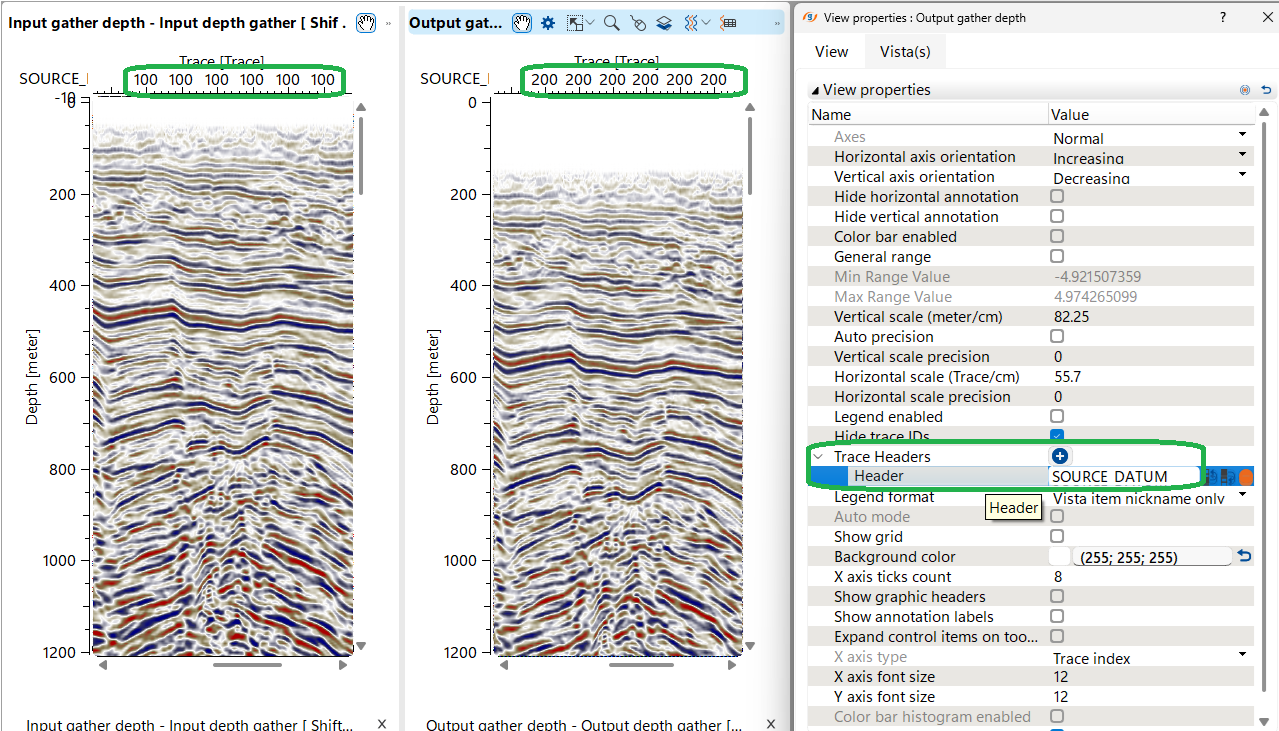Screen dimensions: 1279x731
Task: Click the reset arrow next to Background color
Action: pos(1244,556)
